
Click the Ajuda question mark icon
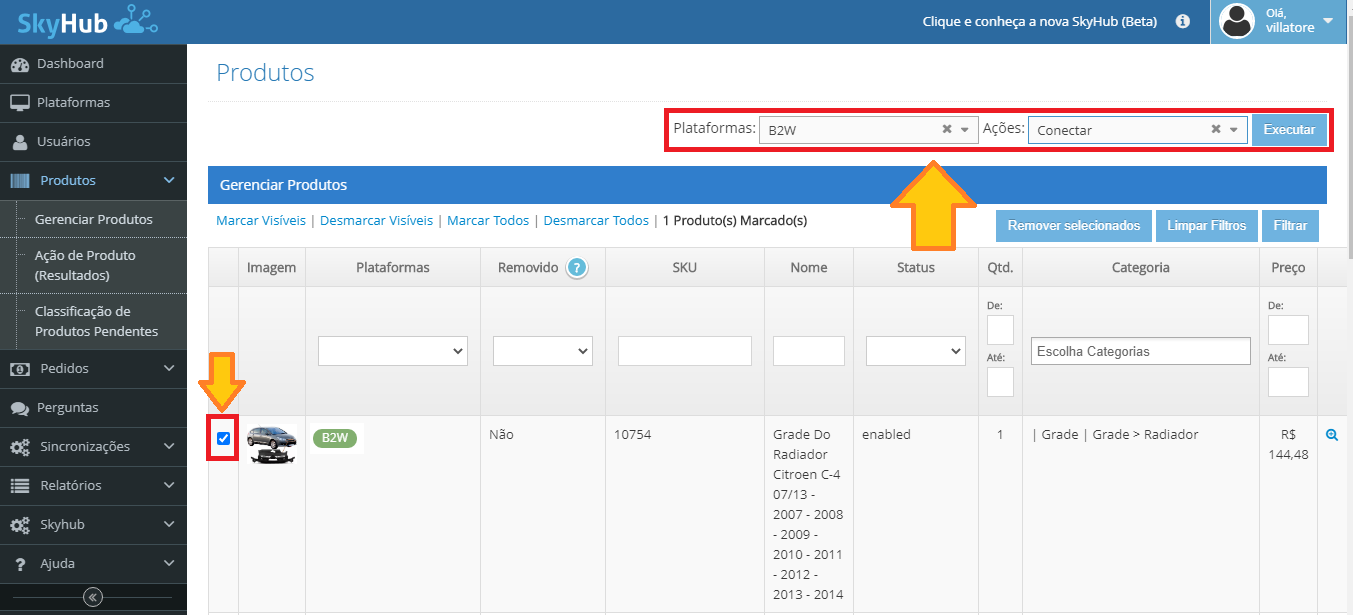click(19, 564)
